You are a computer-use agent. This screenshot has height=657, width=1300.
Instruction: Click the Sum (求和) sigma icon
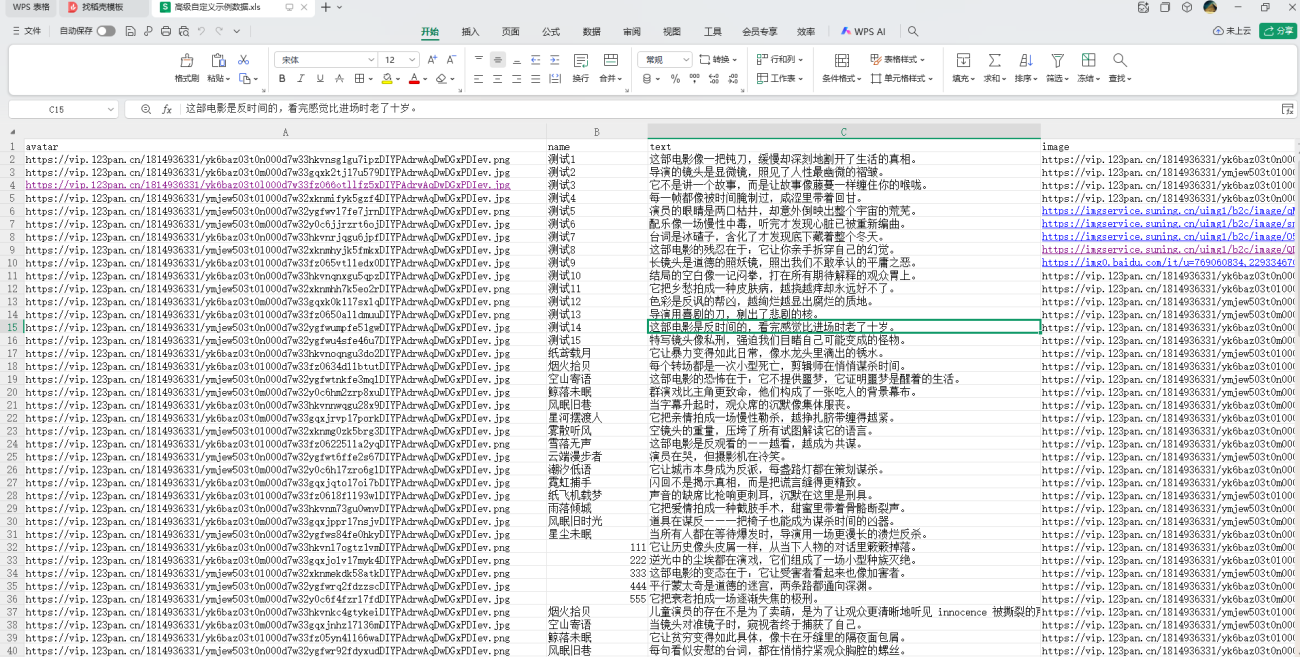point(994,61)
